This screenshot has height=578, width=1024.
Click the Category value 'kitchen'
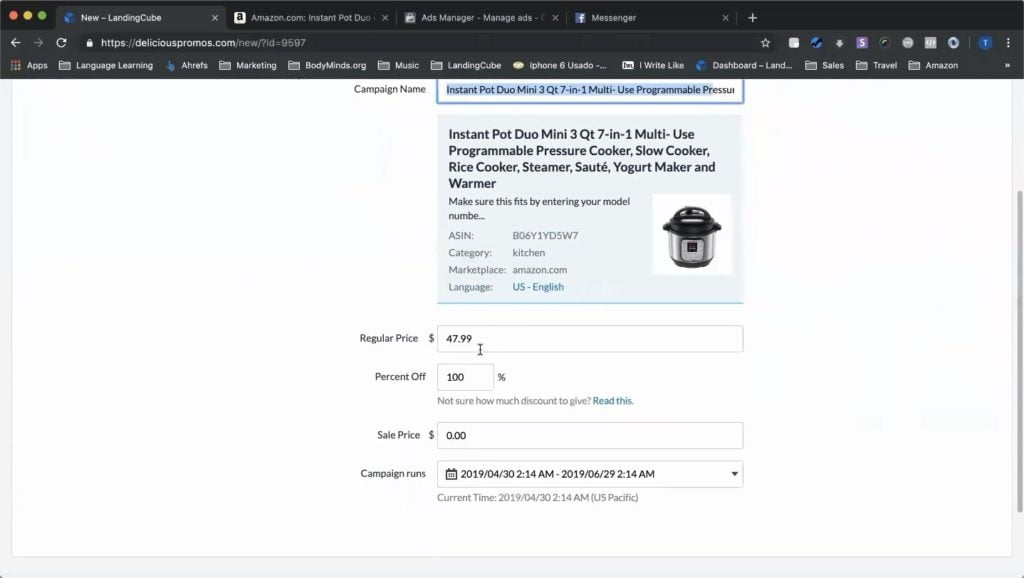528,253
